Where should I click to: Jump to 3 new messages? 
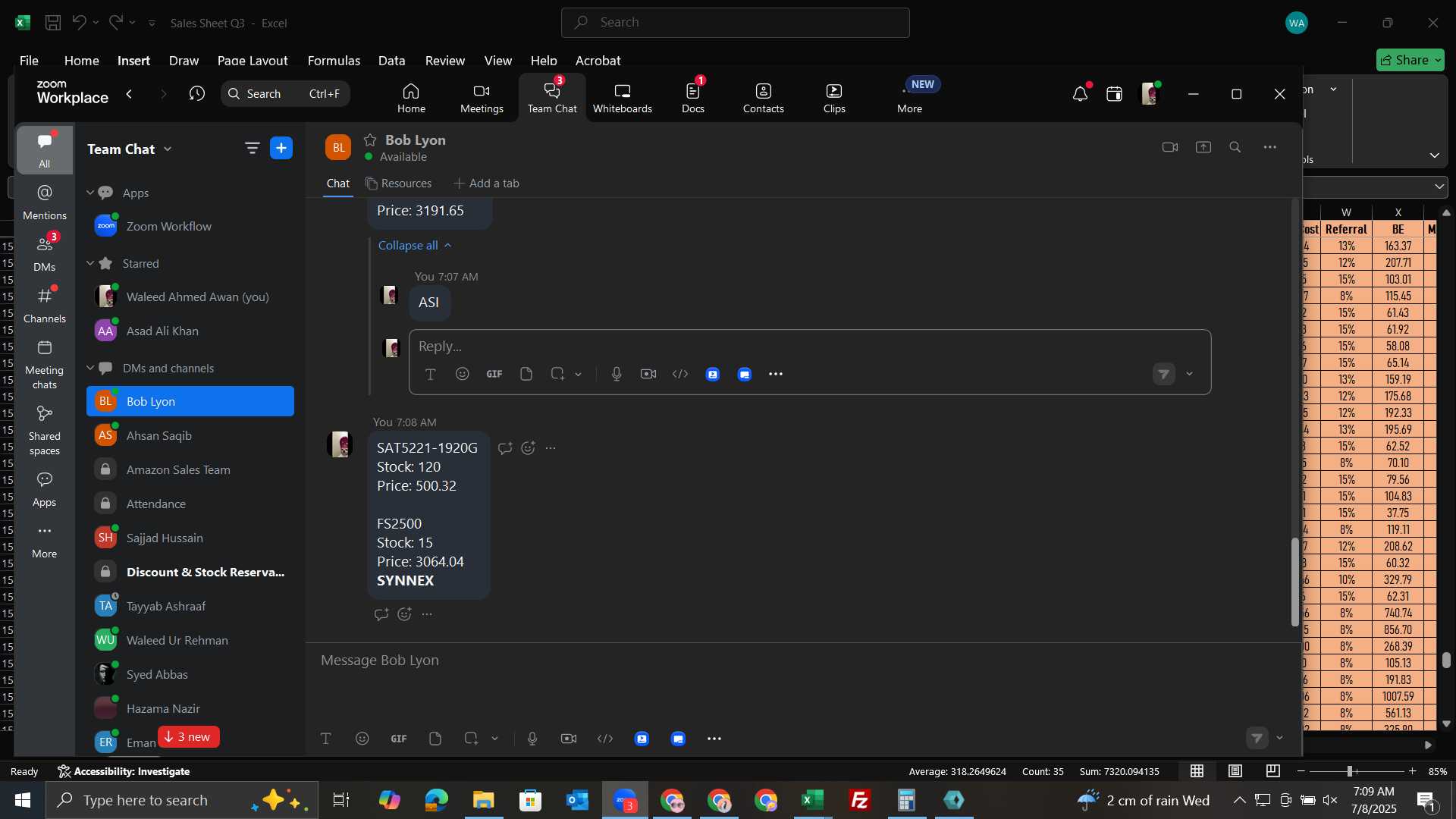[188, 737]
